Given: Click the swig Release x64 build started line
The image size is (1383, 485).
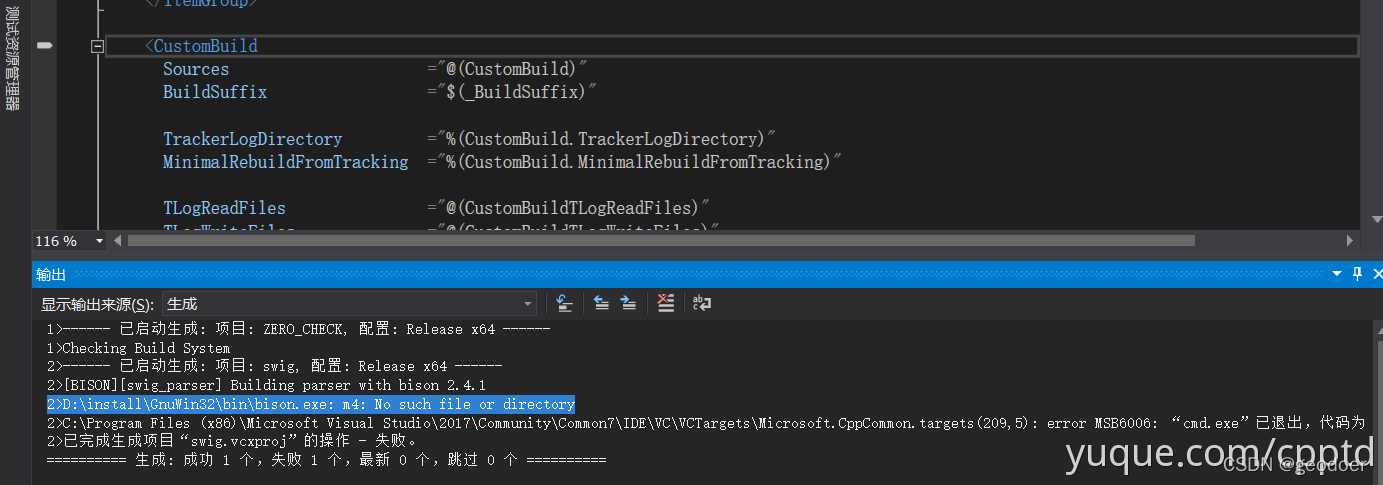Looking at the screenshot, I should coord(274,366).
